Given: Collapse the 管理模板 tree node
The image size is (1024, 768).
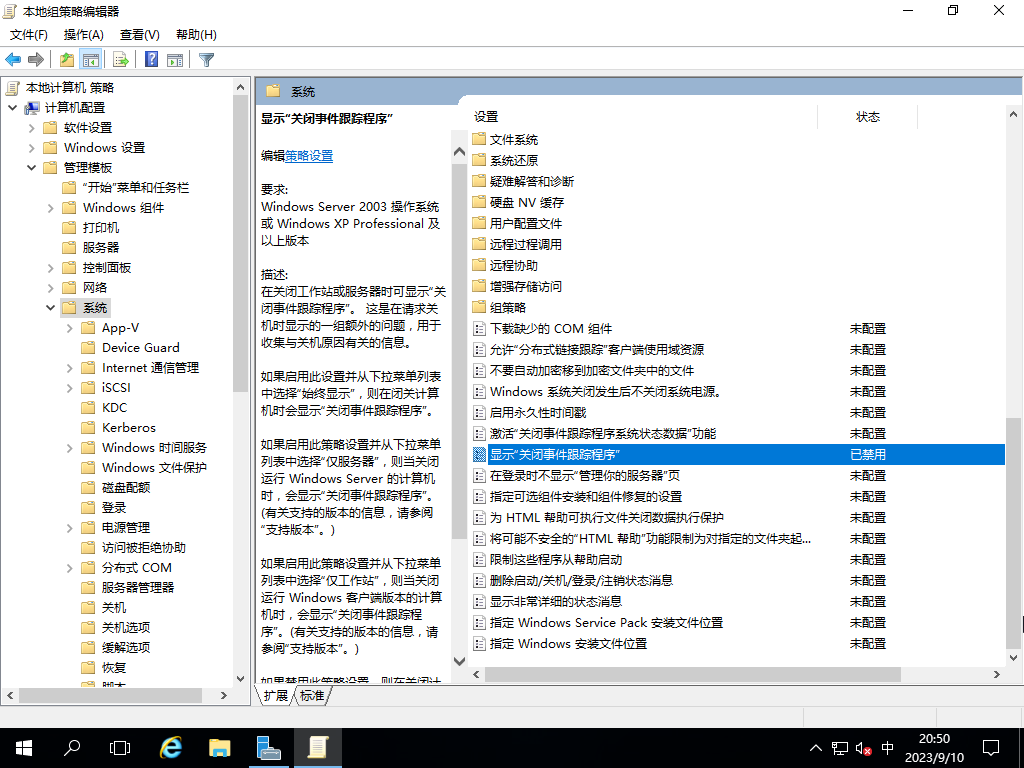Looking at the screenshot, I should [31, 168].
